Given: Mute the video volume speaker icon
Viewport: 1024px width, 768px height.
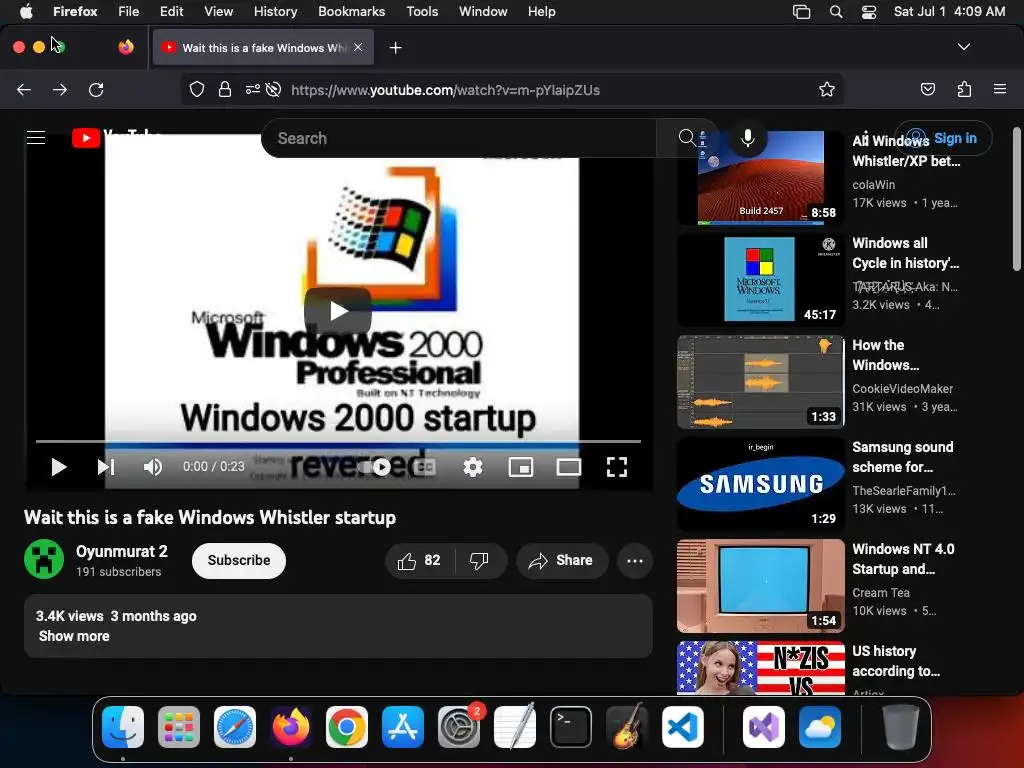Looking at the screenshot, I should (152, 467).
